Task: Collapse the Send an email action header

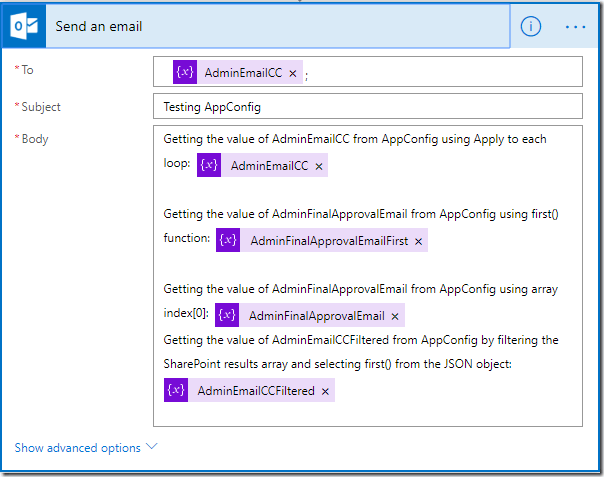Action: click(280, 27)
